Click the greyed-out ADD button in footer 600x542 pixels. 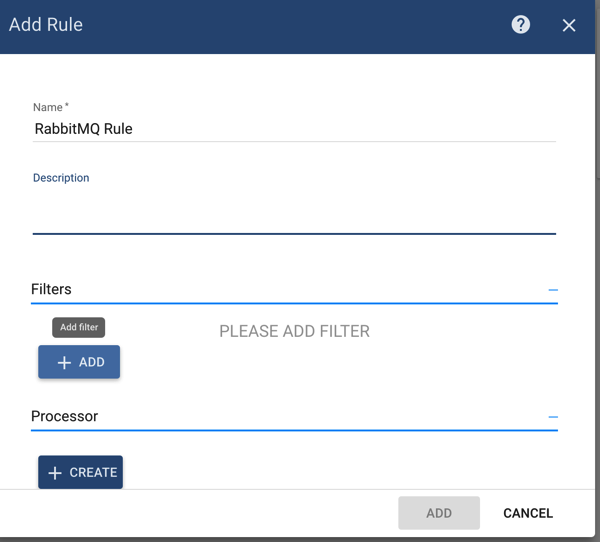click(x=439, y=513)
